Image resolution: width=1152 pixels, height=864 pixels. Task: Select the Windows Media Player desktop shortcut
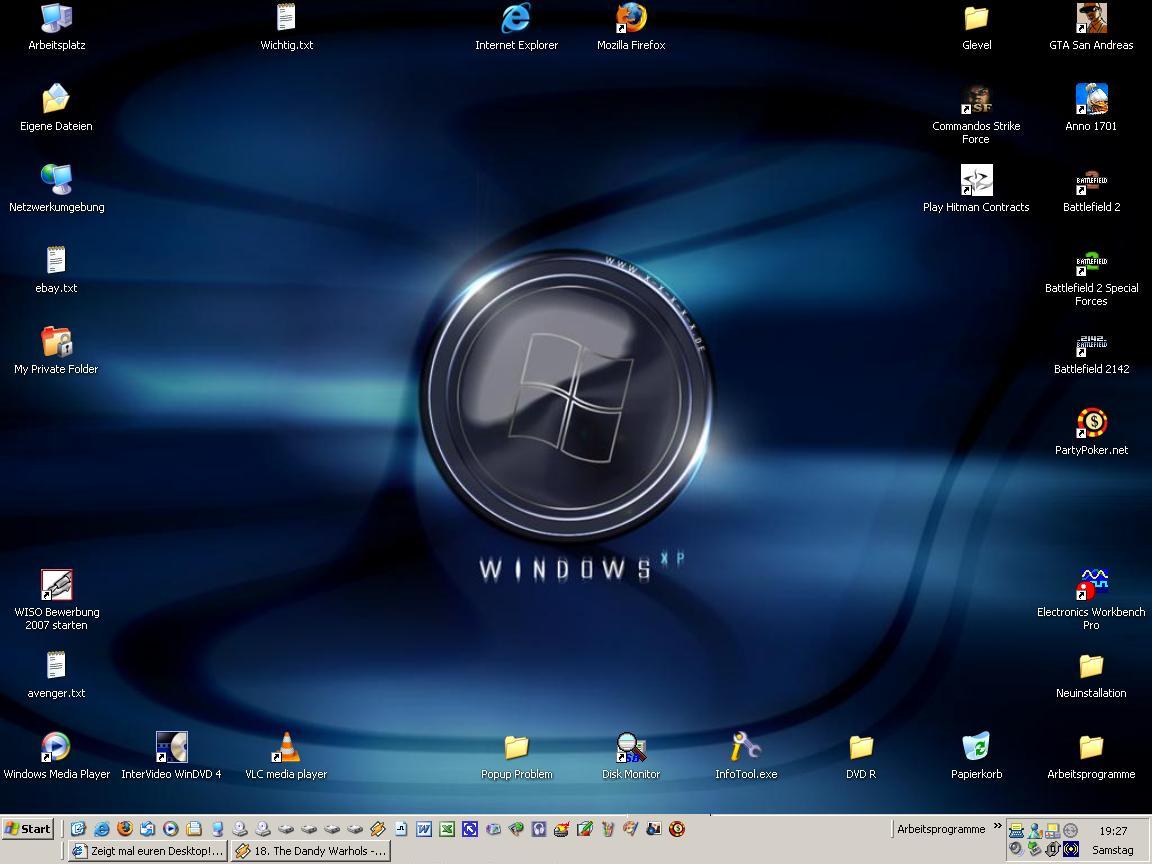pyautogui.click(x=57, y=755)
